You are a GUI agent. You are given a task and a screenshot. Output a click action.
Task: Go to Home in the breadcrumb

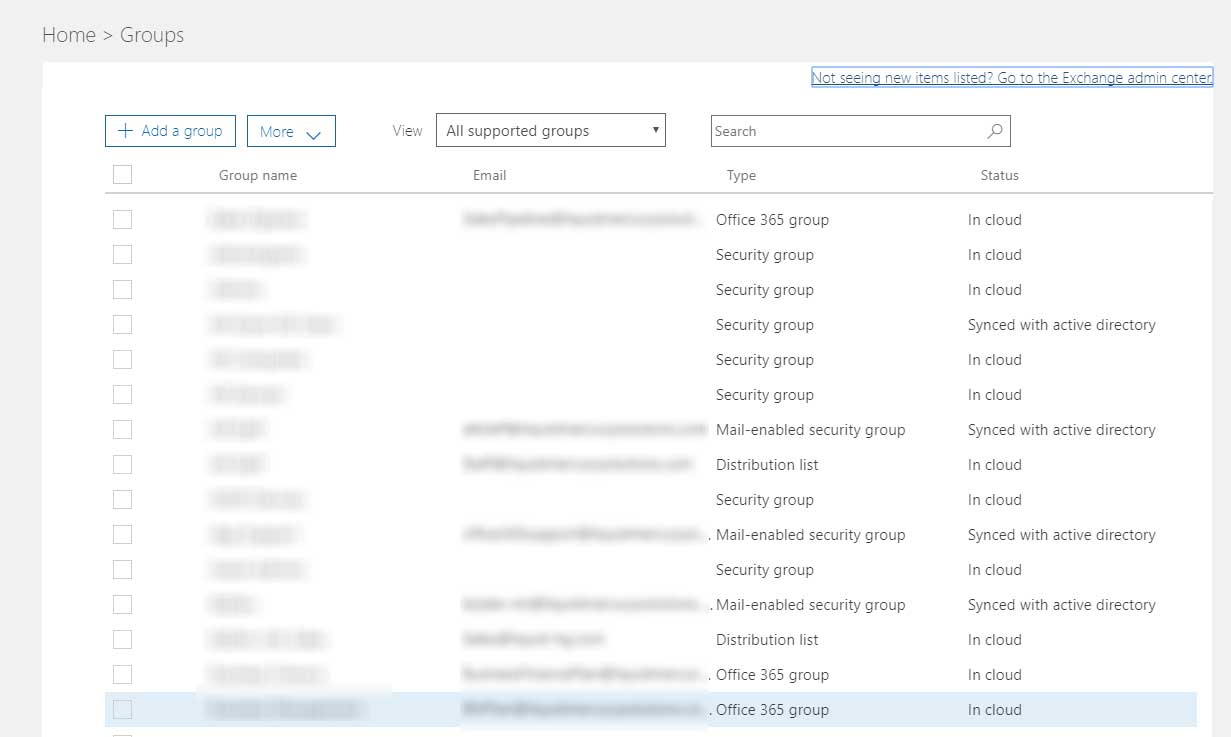point(68,35)
